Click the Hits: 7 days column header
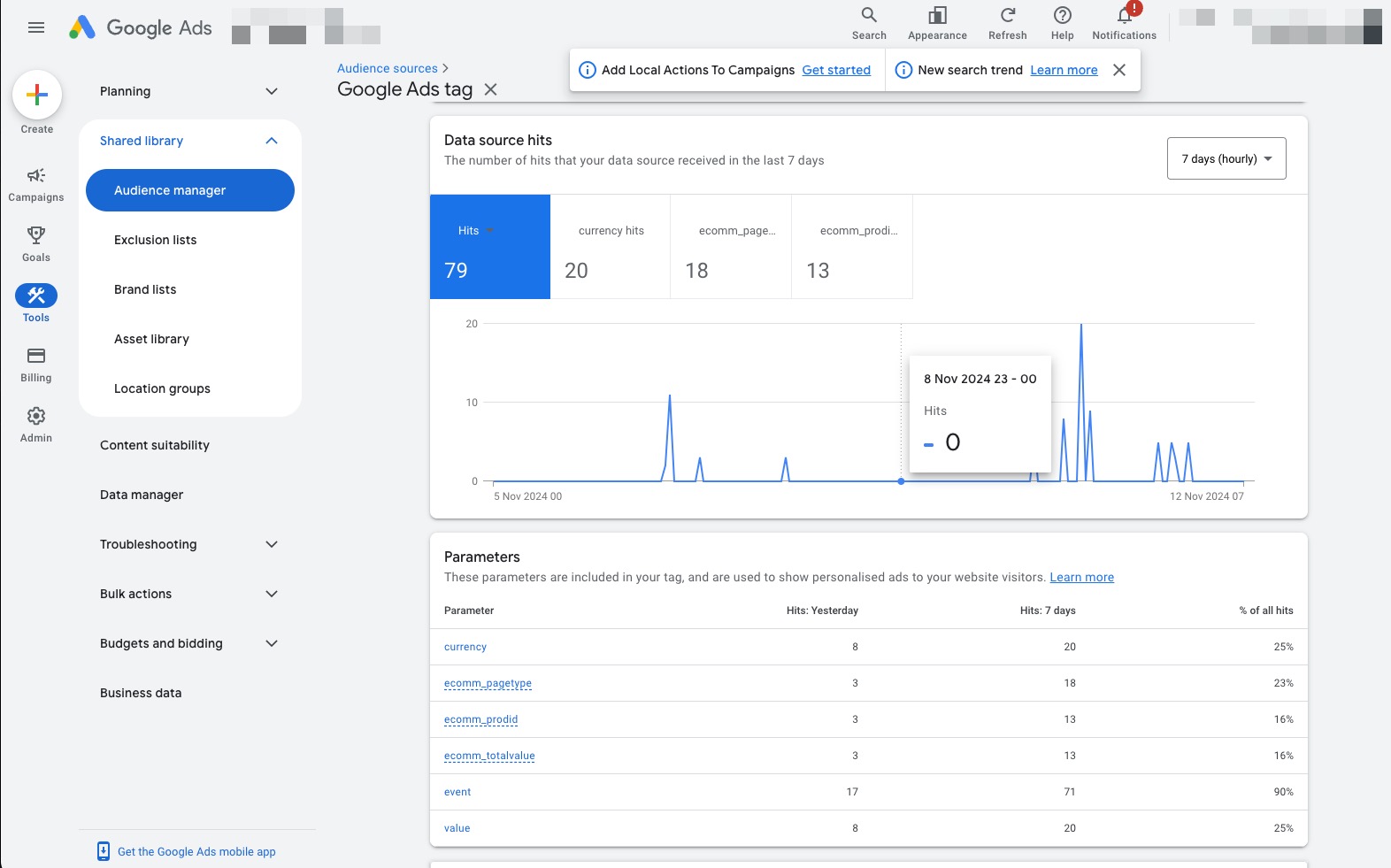The height and width of the screenshot is (868, 1391). pyautogui.click(x=1048, y=611)
